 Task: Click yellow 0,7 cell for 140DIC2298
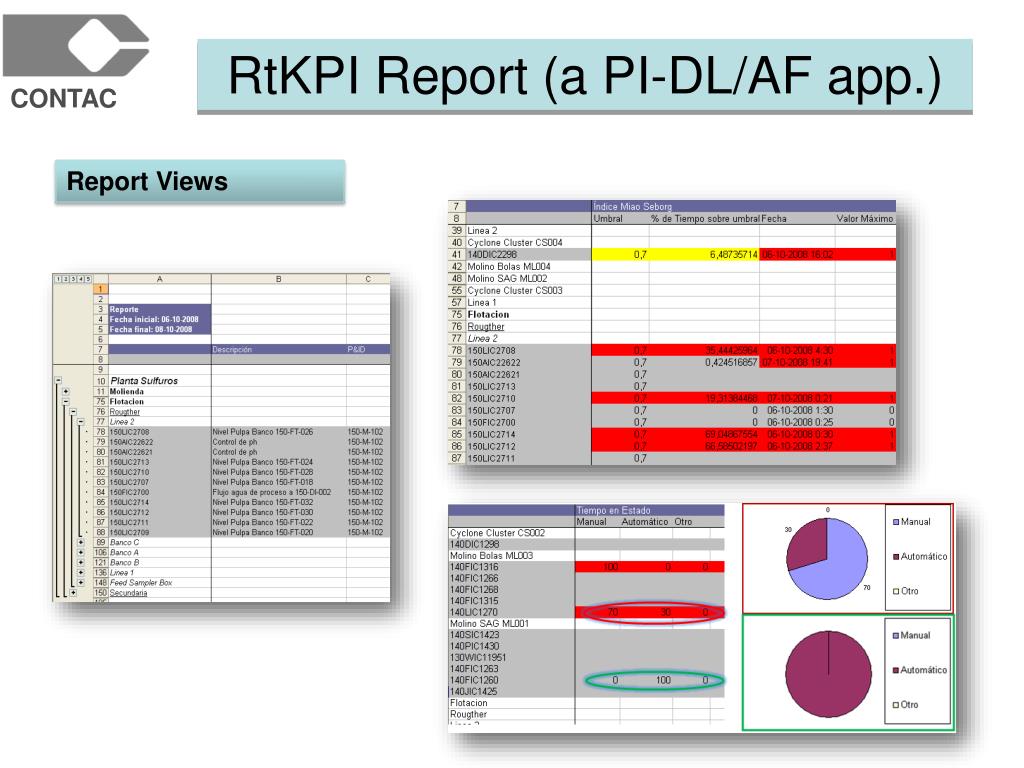tap(620, 255)
